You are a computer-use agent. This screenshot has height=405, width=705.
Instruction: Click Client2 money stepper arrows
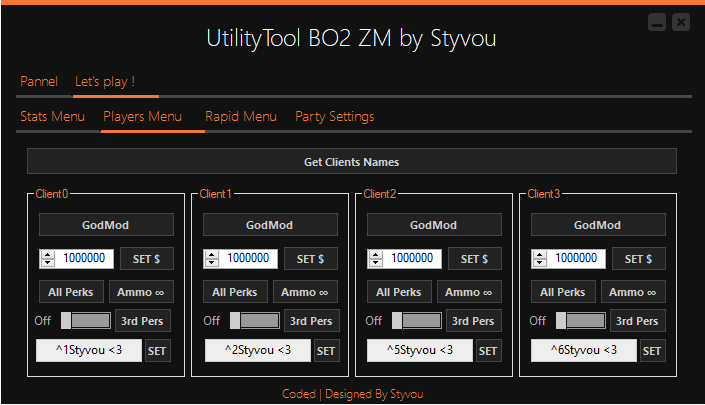(x=376, y=258)
